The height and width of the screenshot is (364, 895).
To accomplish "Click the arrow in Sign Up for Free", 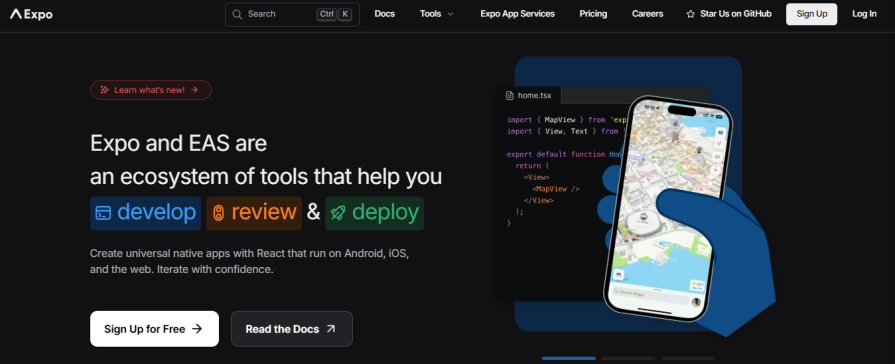I will click(197, 329).
